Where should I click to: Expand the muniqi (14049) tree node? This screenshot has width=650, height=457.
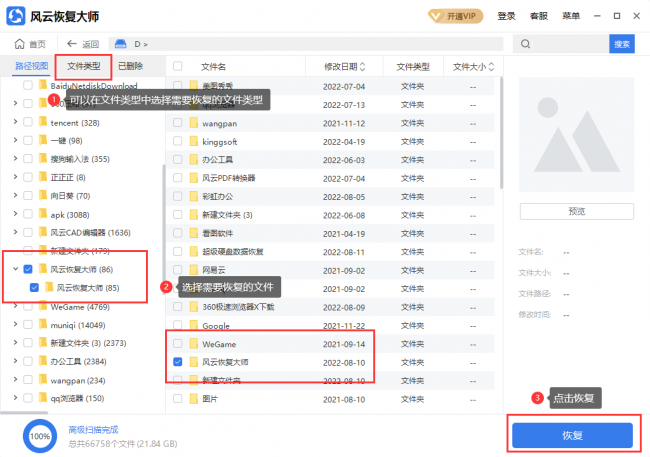tap(15, 324)
